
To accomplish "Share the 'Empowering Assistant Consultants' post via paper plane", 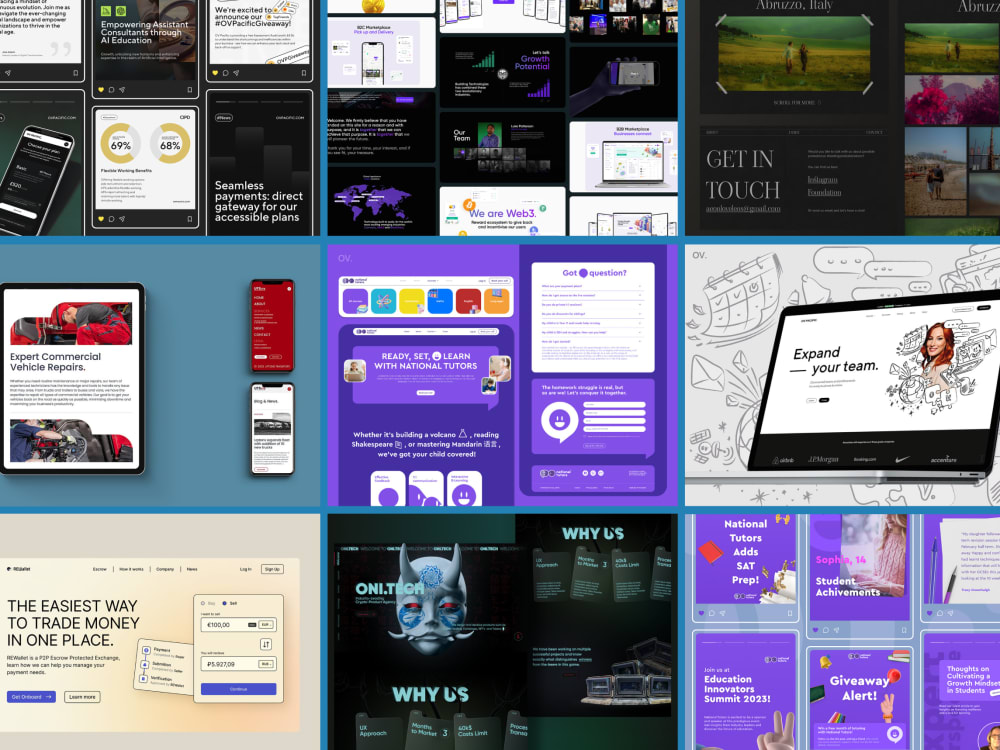I will (122, 90).
